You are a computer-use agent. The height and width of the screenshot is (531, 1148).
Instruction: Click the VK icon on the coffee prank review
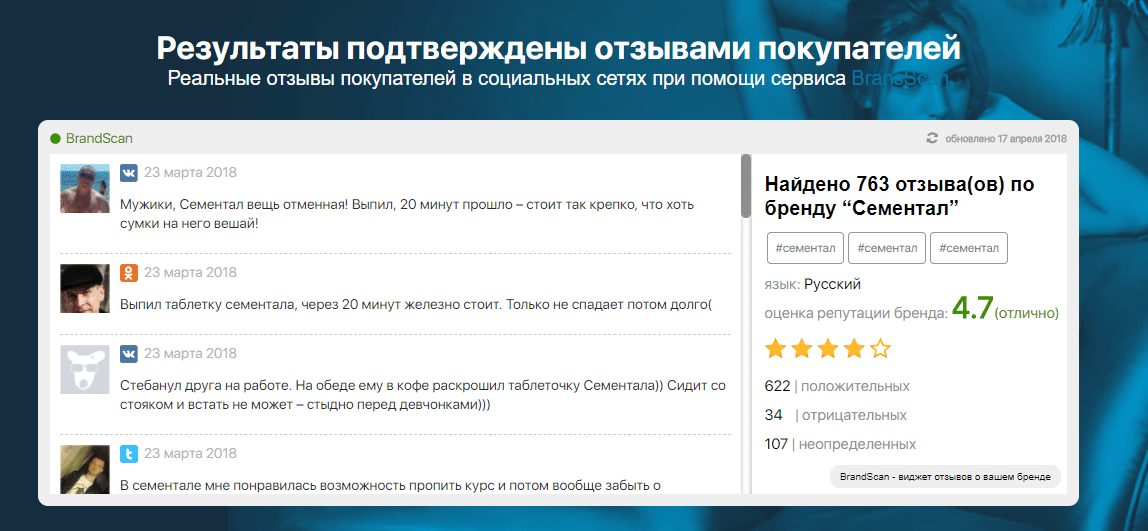129,353
